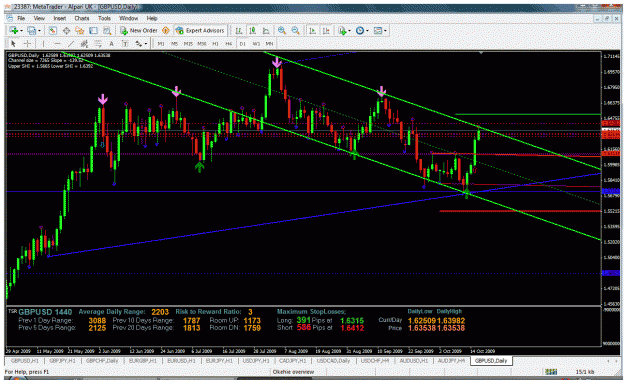The height and width of the screenshot is (380, 625).
Task: Click the Okehie overview profile status text
Action: click(293, 372)
